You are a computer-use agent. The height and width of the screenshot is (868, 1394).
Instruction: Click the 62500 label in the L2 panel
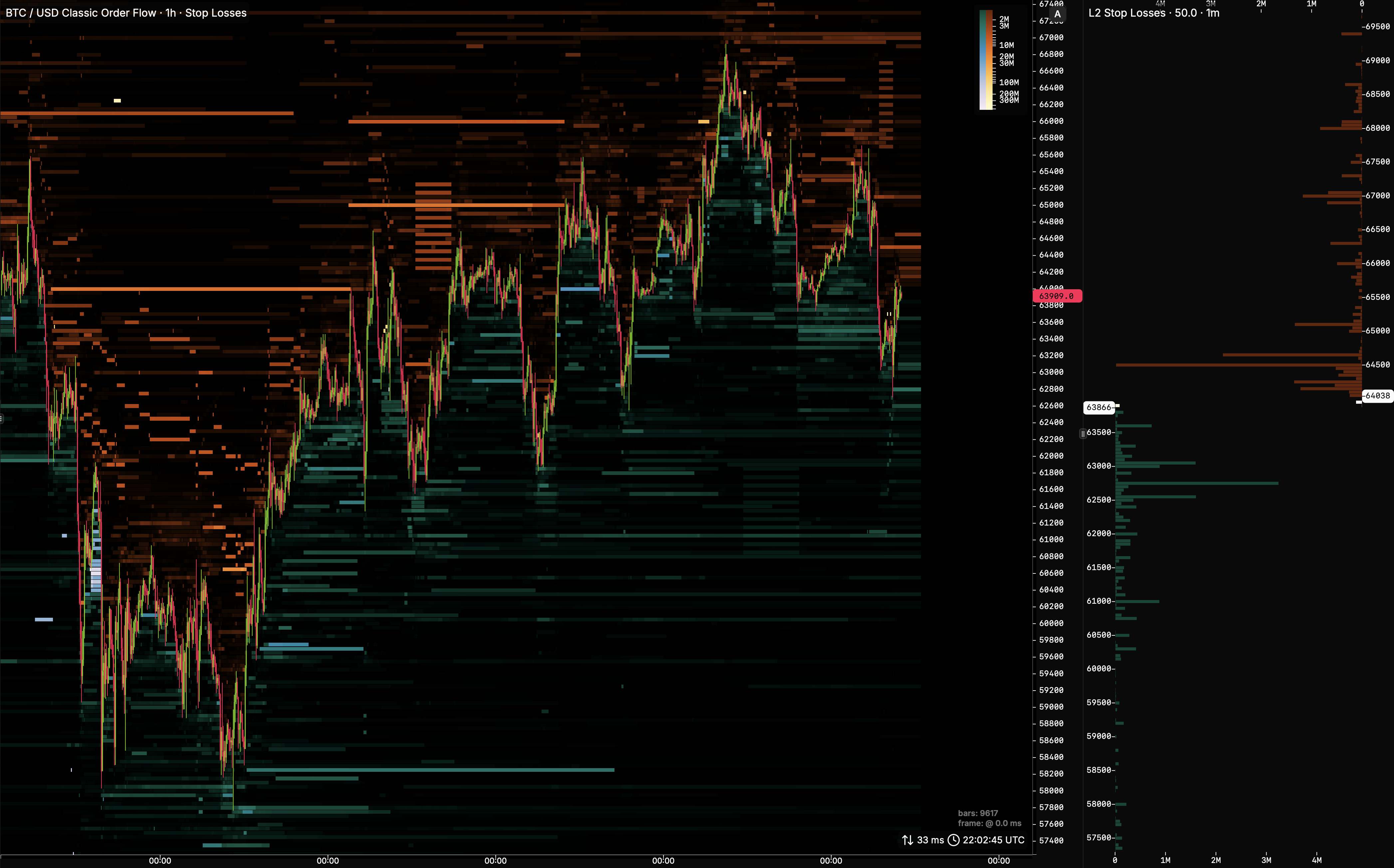pyautogui.click(x=1099, y=500)
